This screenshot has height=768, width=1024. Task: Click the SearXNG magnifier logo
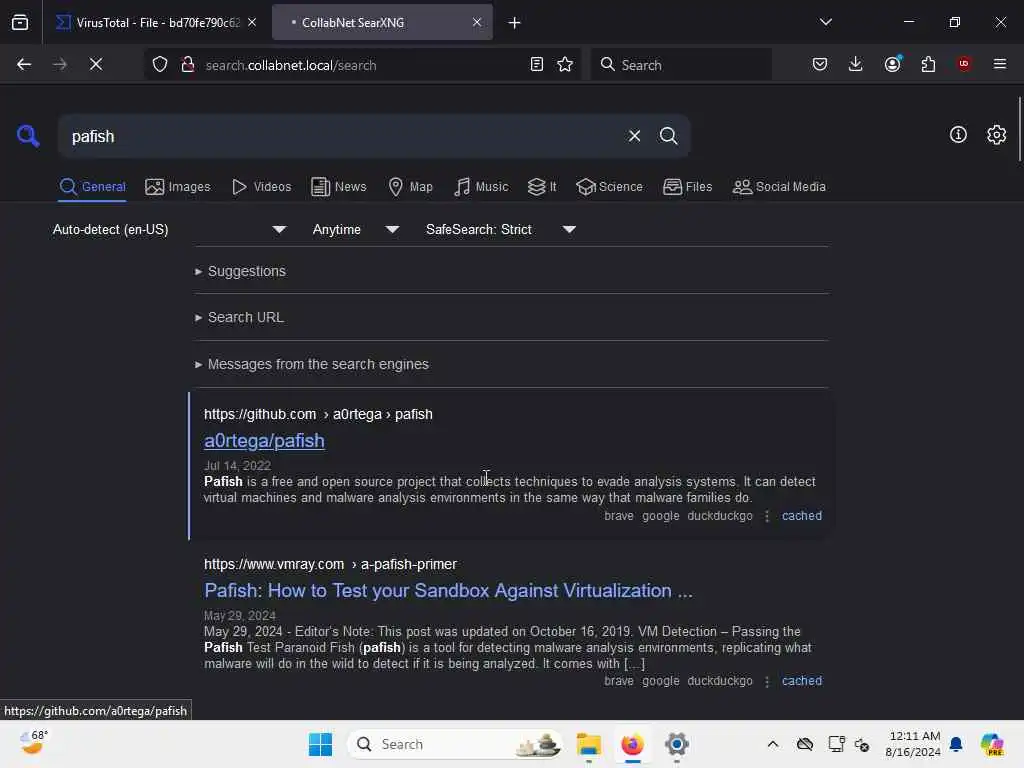28,136
